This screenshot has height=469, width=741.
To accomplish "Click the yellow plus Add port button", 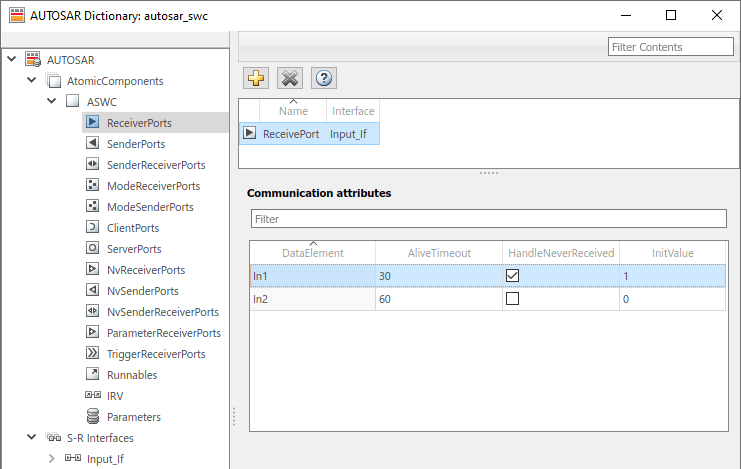I will pos(256,78).
